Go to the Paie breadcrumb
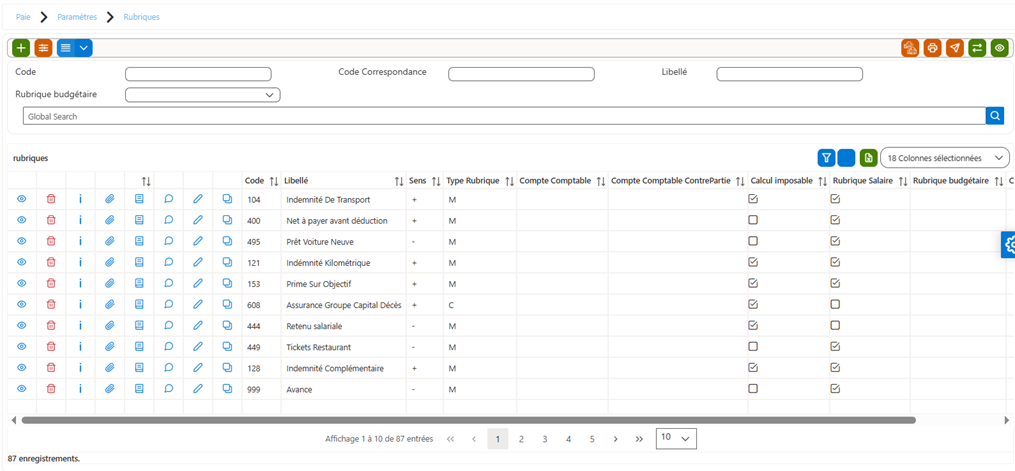Screen dimensions: 1015x471 [23, 17]
